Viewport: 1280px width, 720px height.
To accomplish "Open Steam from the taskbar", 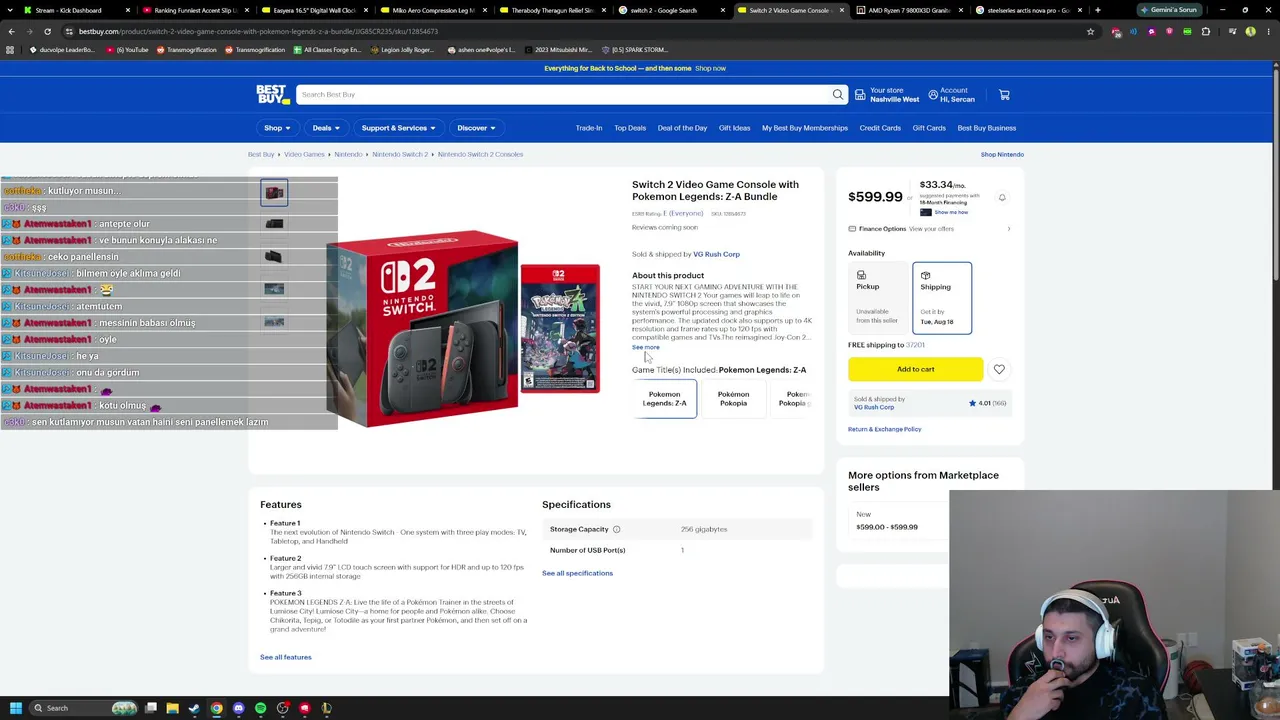I will (x=194, y=708).
